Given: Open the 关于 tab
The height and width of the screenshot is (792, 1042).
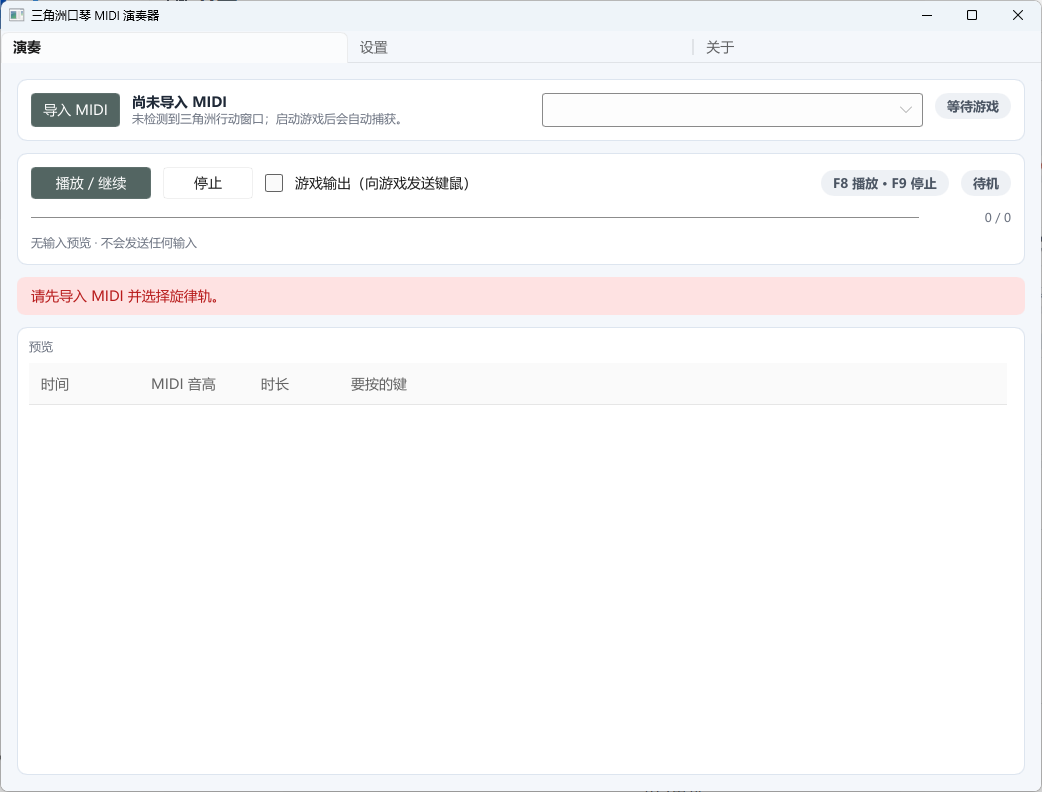Looking at the screenshot, I should (x=867, y=47).
